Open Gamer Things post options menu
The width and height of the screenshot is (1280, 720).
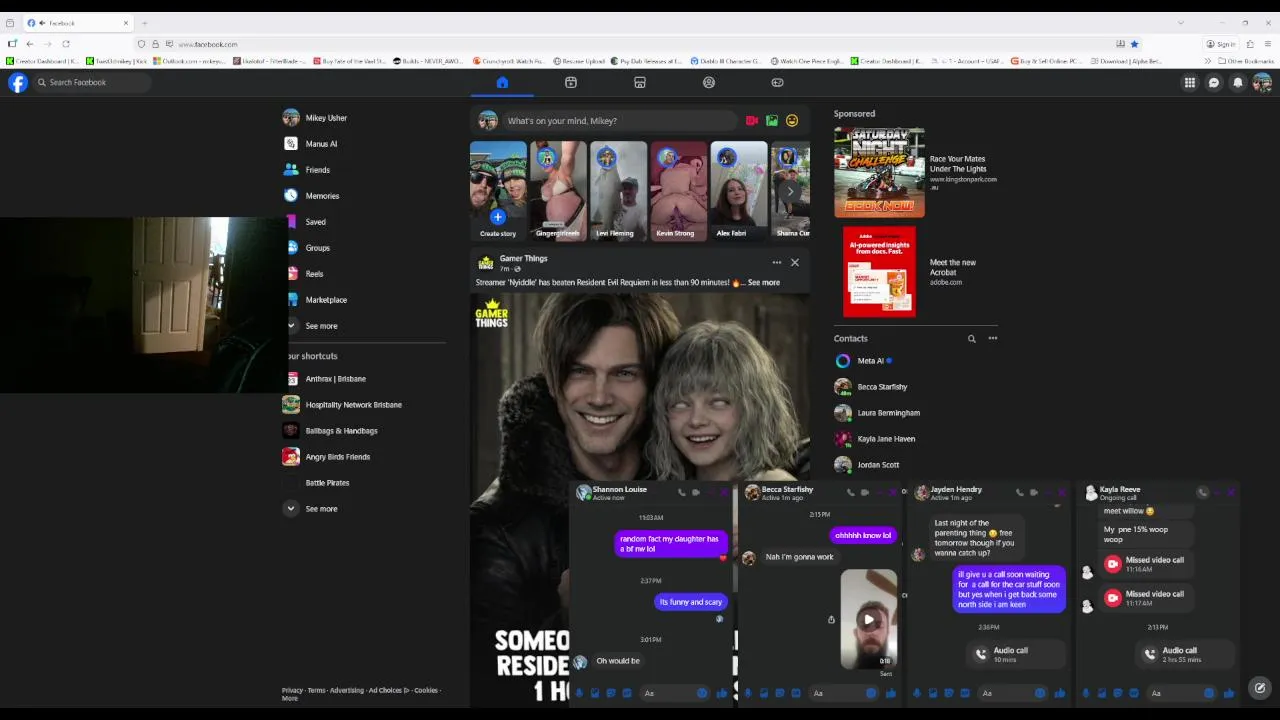click(x=776, y=263)
